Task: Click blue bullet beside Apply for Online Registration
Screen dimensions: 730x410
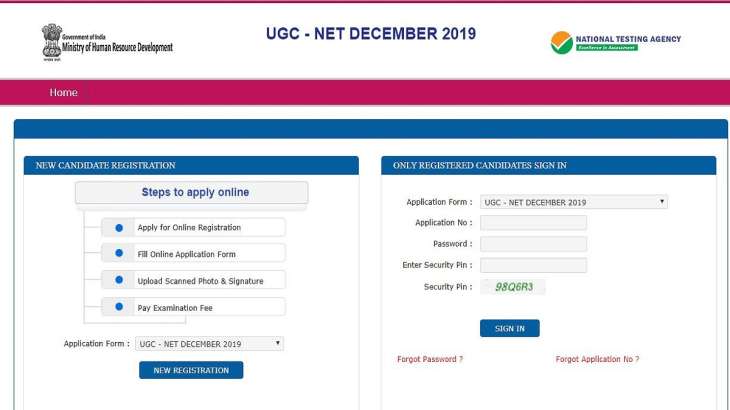Action: tap(119, 228)
